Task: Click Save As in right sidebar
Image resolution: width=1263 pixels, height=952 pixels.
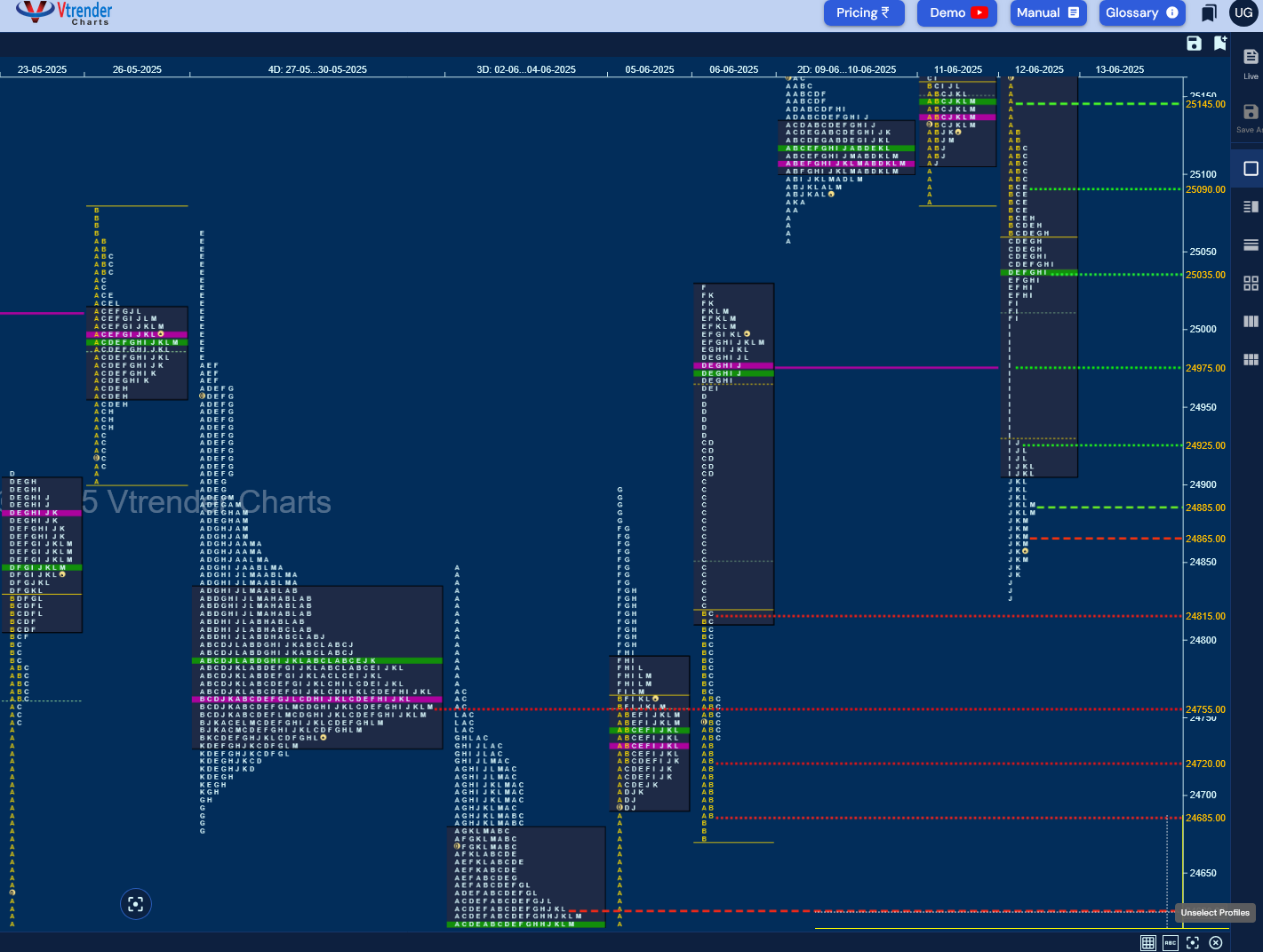Action: pos(1251,117)
